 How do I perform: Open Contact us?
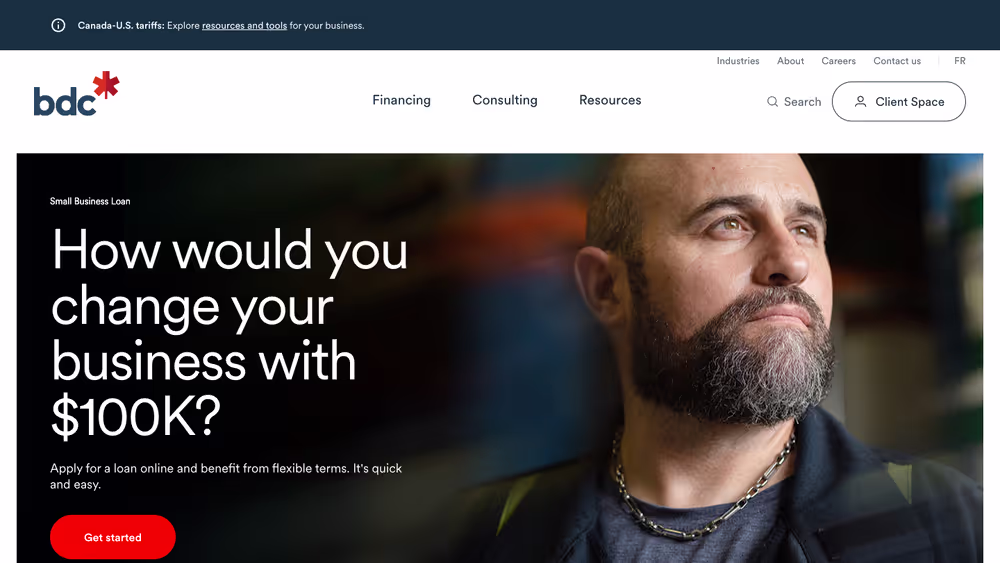[x=897, y=61]
